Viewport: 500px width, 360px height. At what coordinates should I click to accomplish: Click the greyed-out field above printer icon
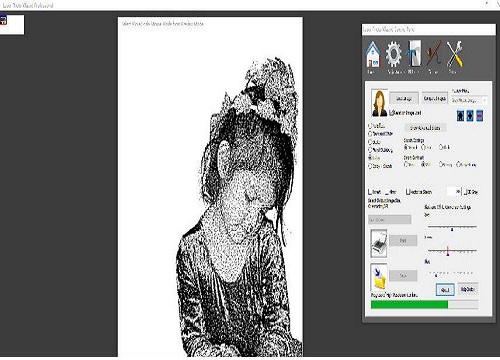pos(390,220)
